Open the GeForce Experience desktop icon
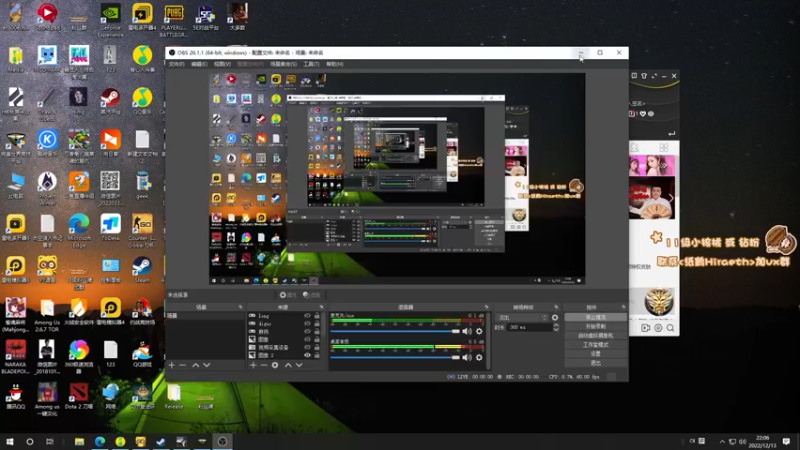 click(110, 20)
